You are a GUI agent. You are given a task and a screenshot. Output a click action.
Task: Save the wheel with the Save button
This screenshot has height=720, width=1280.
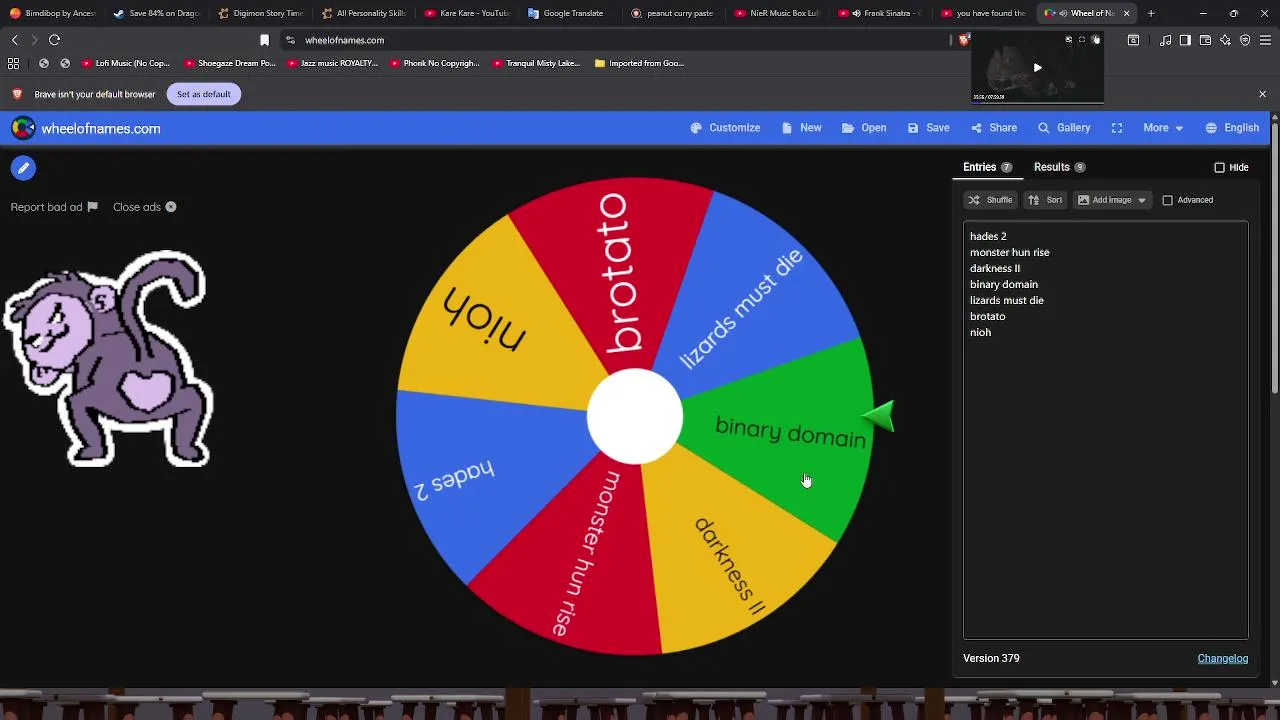928,128
